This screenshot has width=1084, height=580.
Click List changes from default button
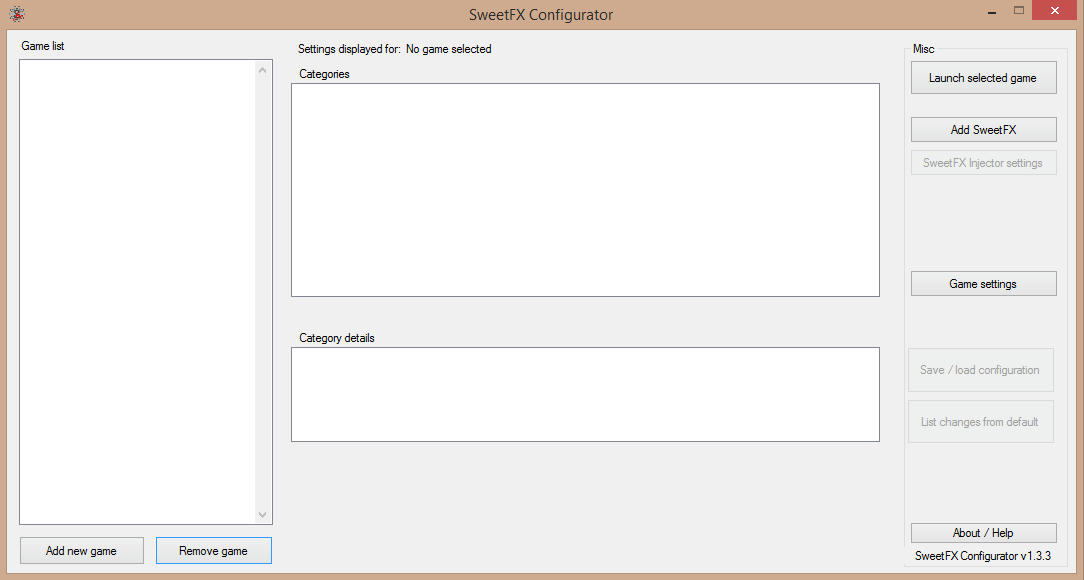pos(980,422)
